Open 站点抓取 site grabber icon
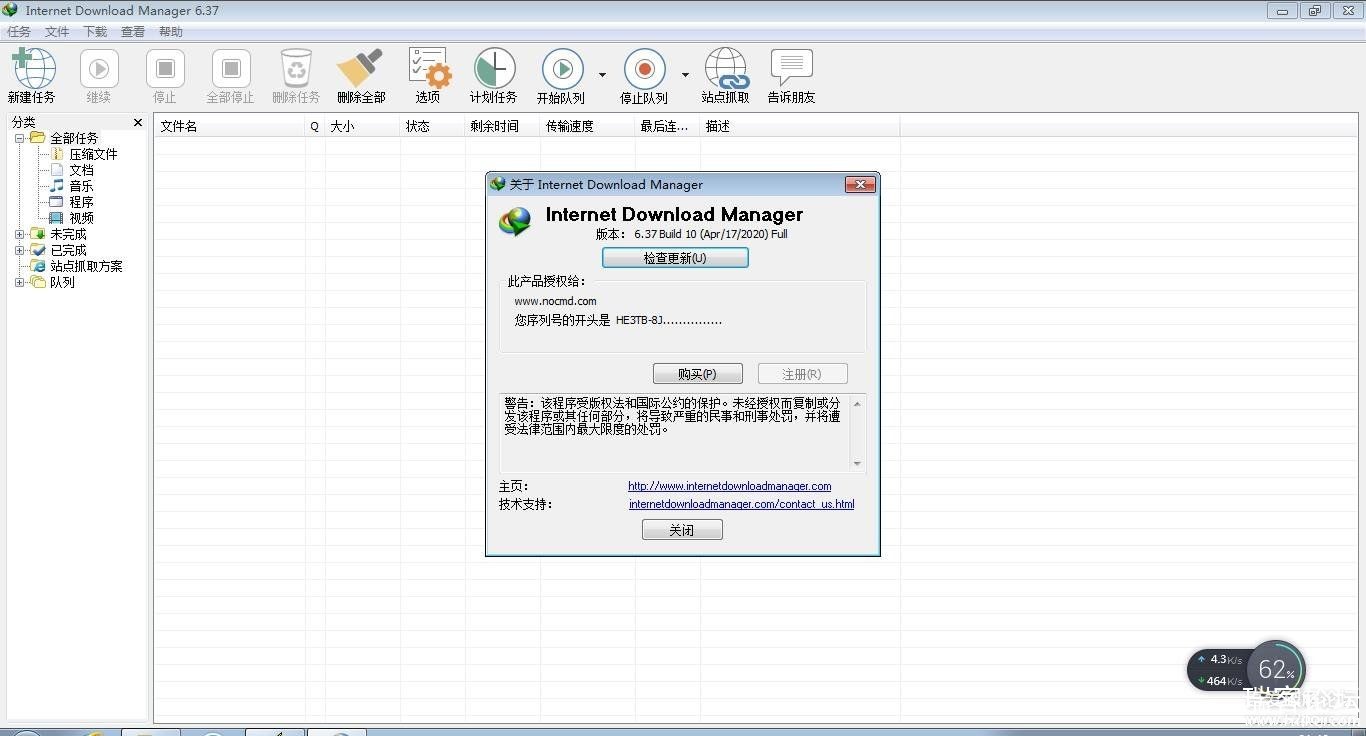The width and height of the screenshot is (1366, 736). pos(726,69)
